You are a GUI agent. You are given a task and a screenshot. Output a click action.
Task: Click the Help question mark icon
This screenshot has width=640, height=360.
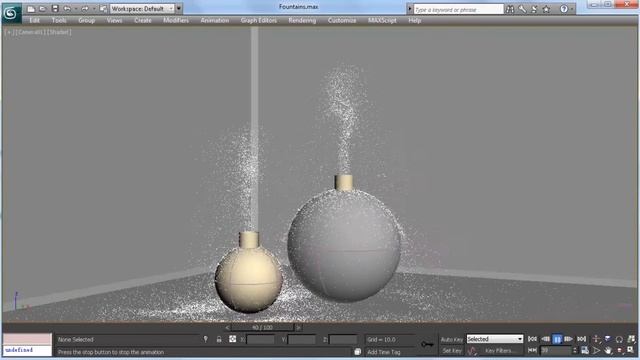[x=564, y=9]
